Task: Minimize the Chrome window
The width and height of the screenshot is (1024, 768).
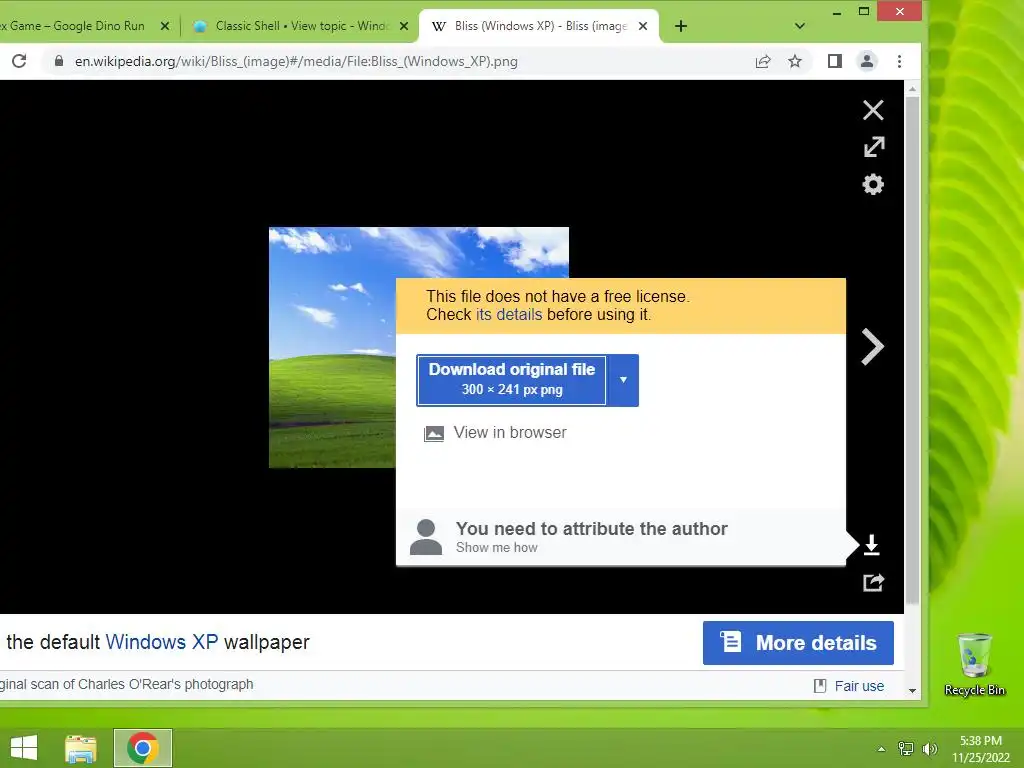Action: (837, 12)
